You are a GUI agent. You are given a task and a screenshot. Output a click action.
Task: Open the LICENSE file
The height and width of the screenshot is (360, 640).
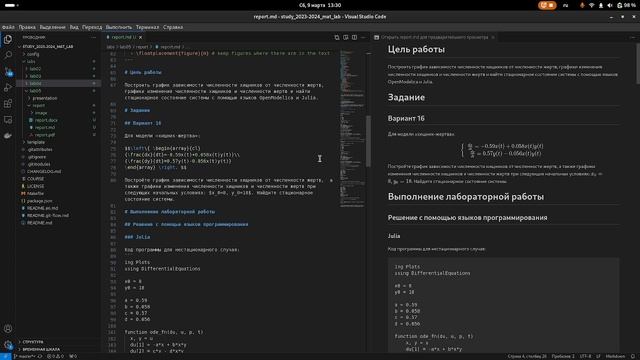click(36, 186)
